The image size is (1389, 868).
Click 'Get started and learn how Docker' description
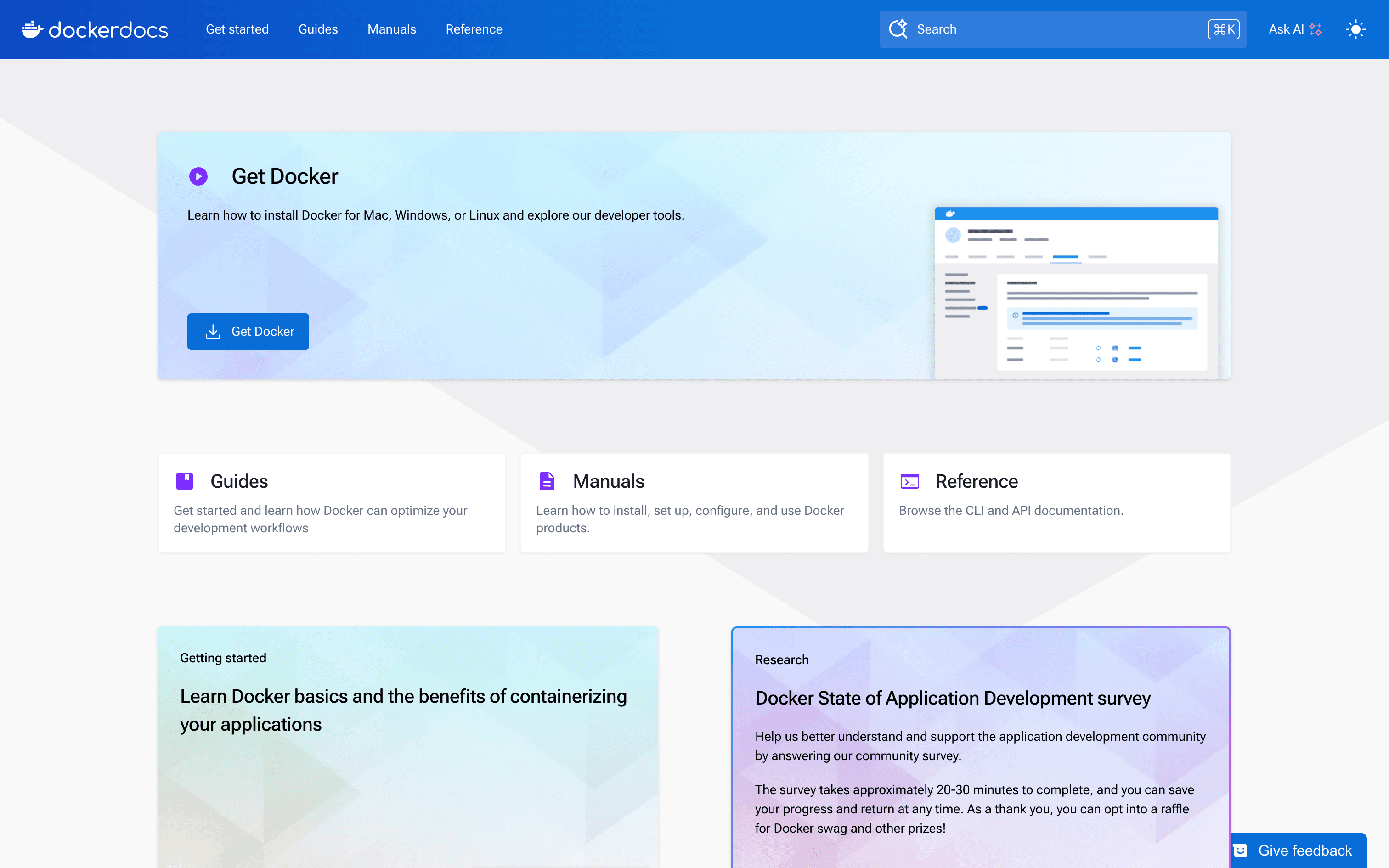click(x=320, y=519)
